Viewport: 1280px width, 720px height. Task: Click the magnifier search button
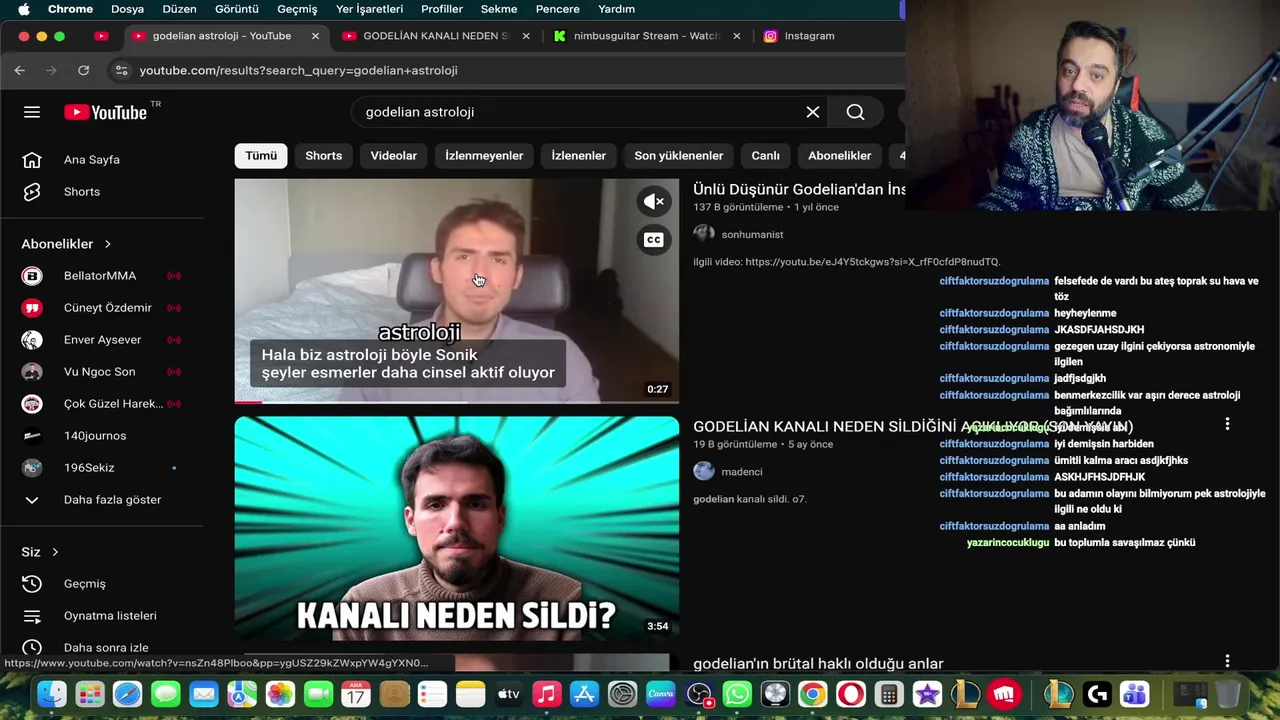pyautogui.click(x=855, y=112)
